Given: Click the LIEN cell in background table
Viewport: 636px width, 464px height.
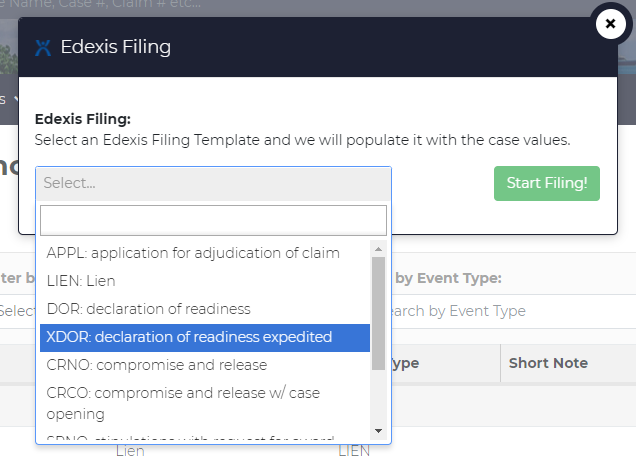Looking at the screenshot, I should [354, 451].
